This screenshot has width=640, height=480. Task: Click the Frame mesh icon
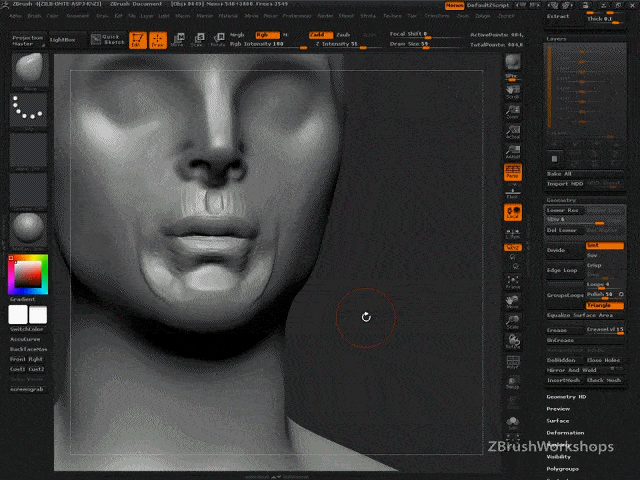[513, 282]
